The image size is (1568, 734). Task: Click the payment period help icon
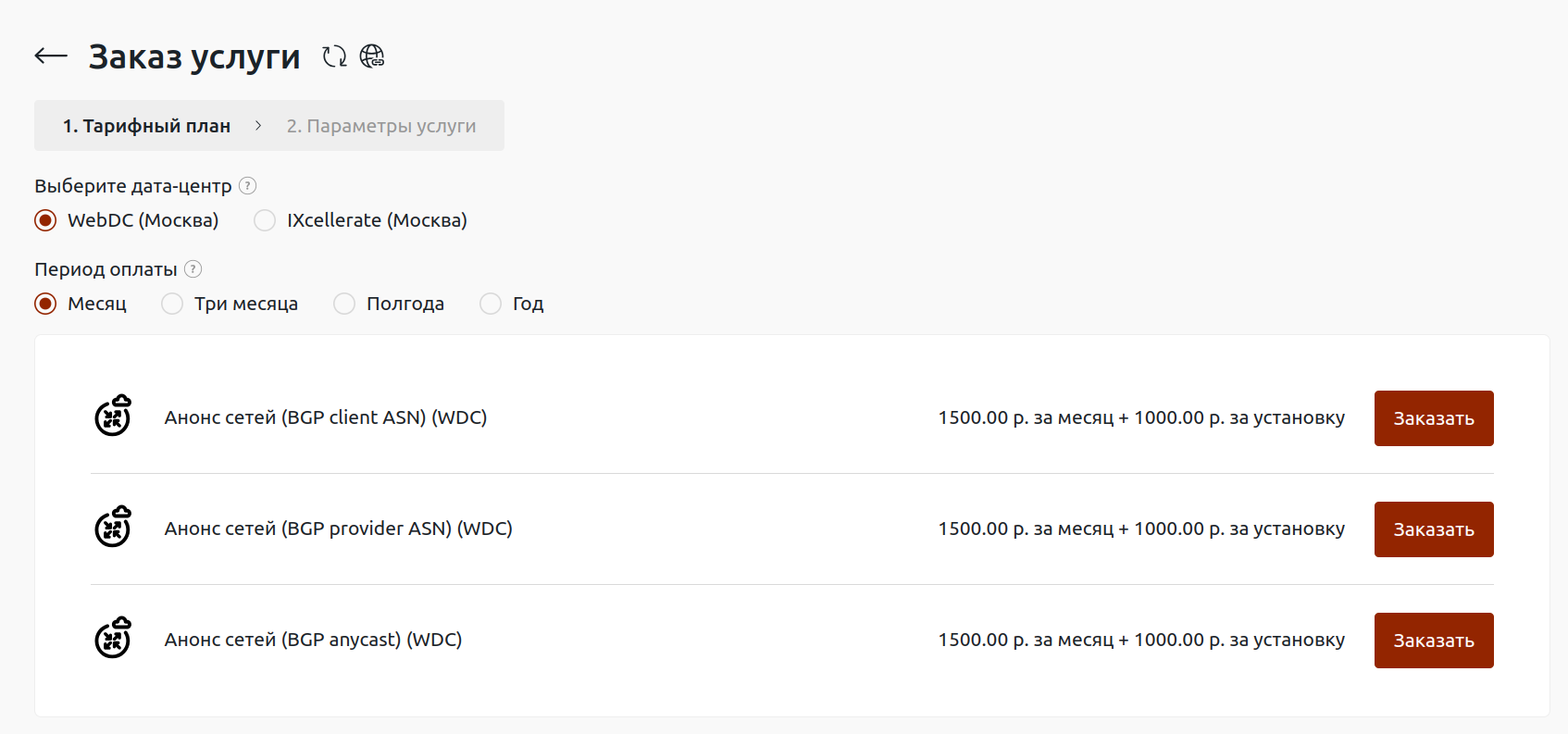tap(193, 269)
